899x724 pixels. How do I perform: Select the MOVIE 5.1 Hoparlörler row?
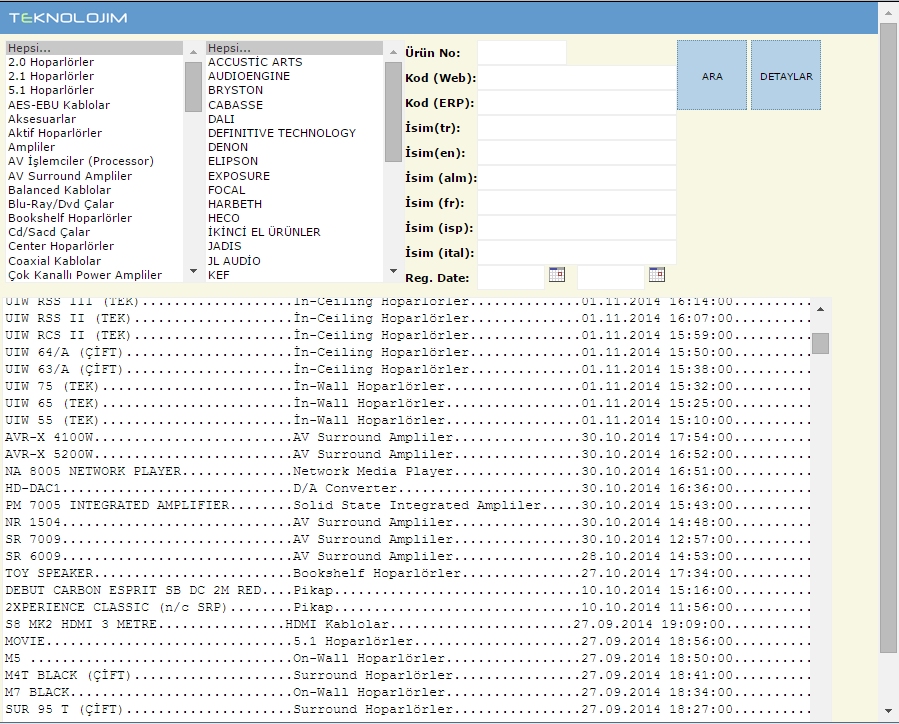click(x=407, y=641)
